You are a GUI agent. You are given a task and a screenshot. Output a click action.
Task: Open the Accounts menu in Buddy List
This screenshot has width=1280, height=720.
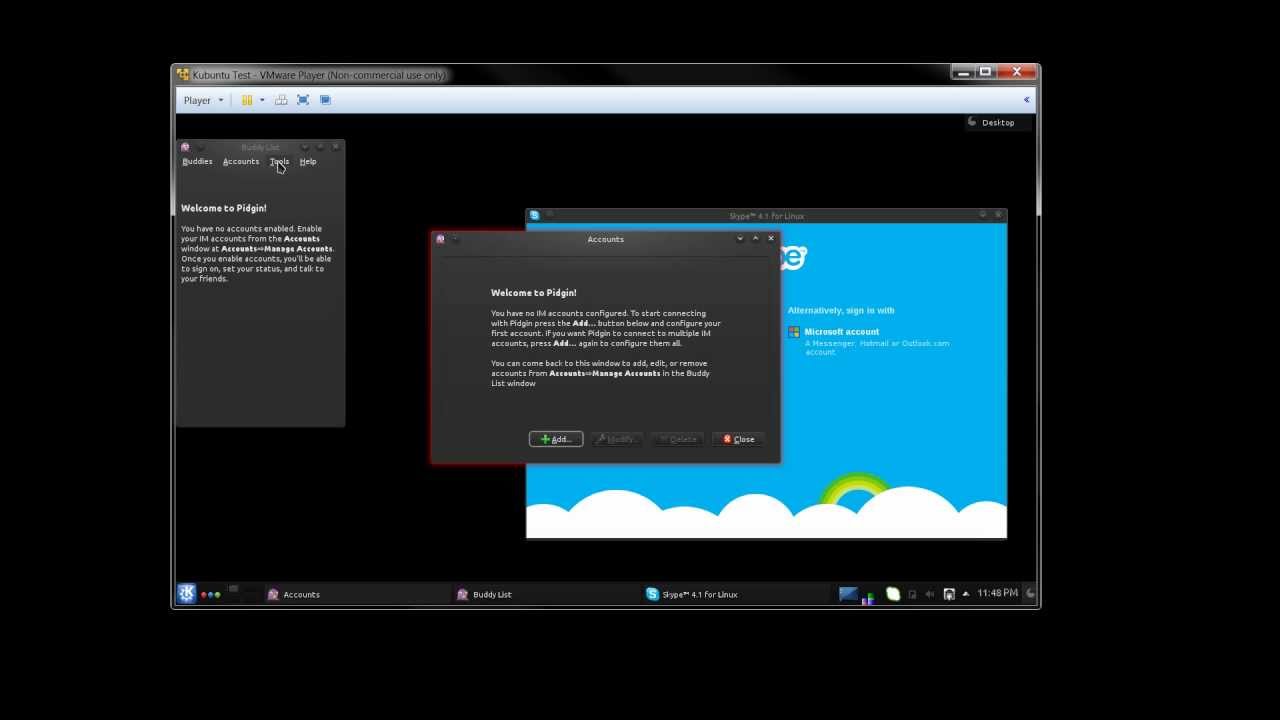point(241,161)
